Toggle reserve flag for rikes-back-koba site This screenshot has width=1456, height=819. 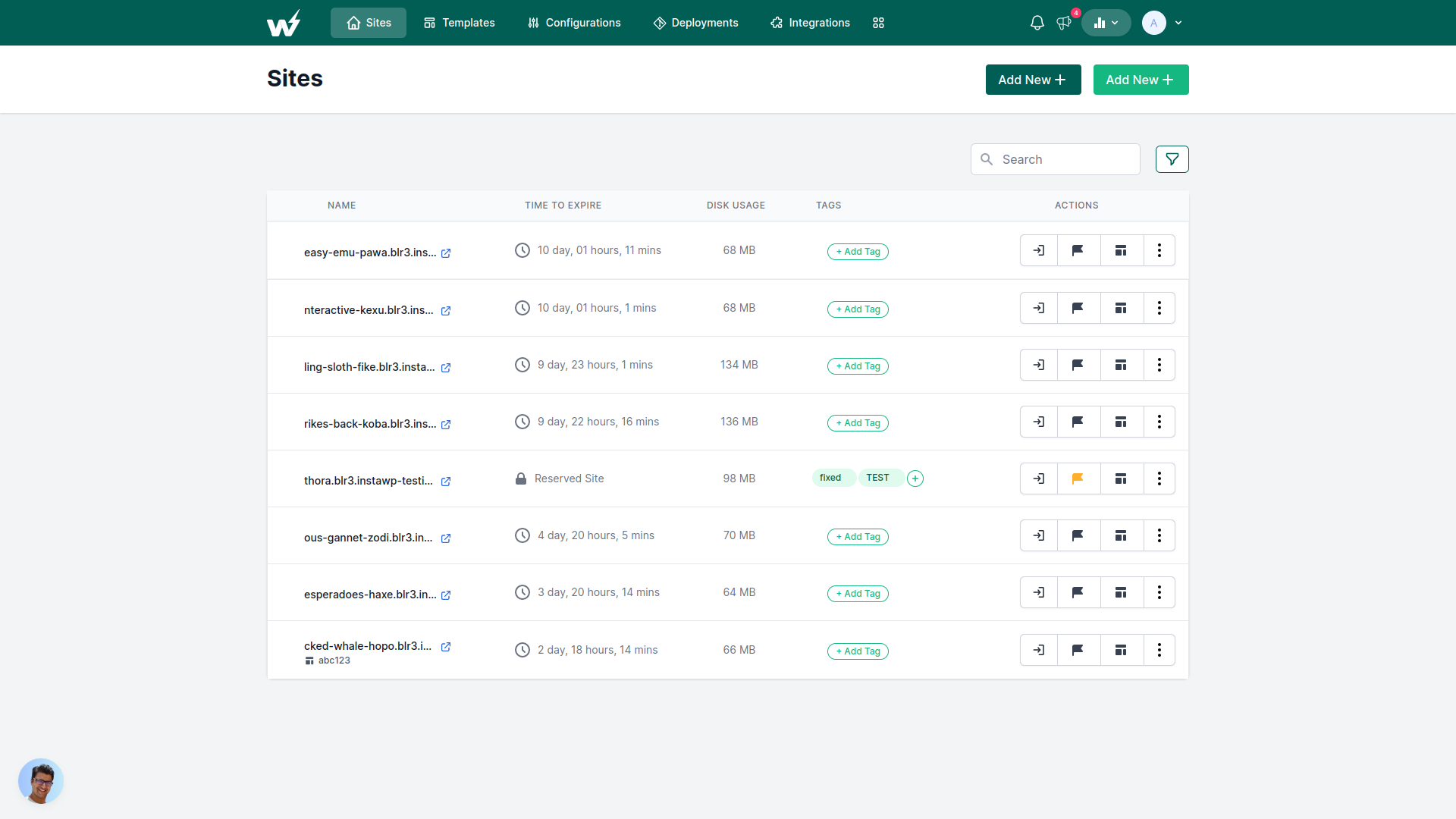pos(1078,422)
